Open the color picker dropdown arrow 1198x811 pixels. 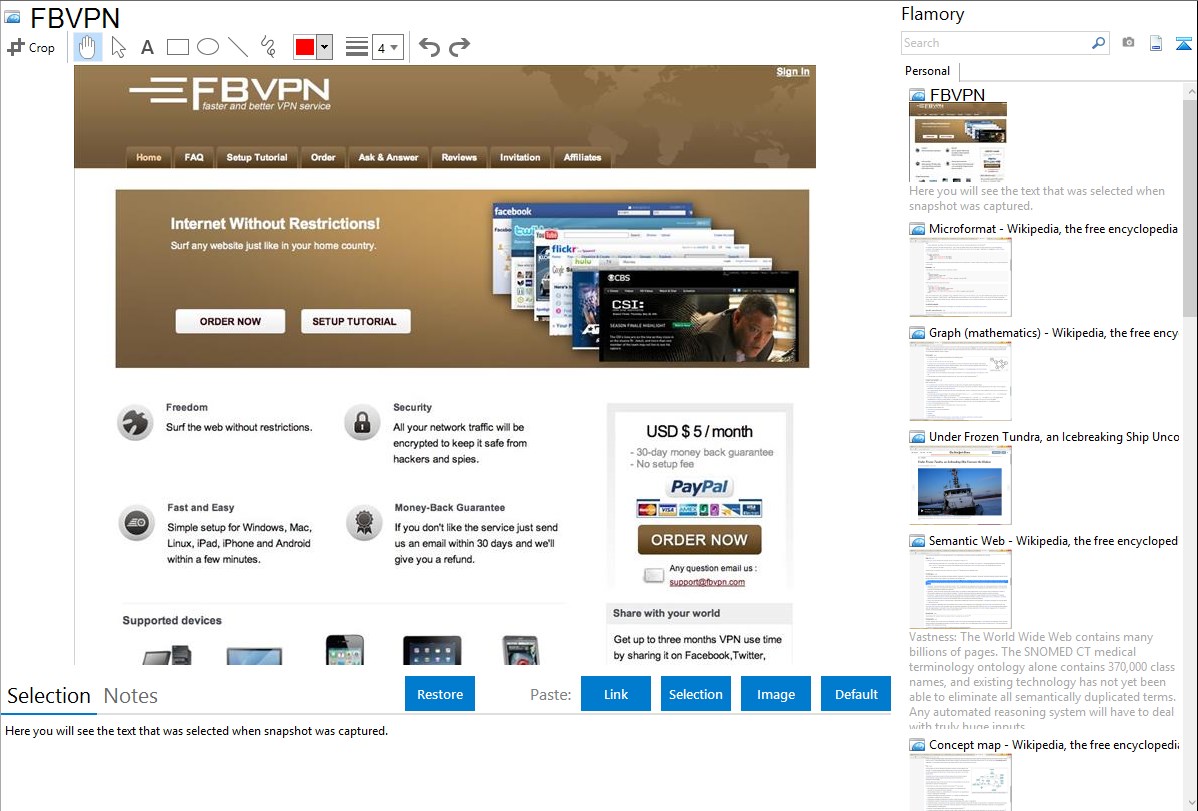point(324,47)
